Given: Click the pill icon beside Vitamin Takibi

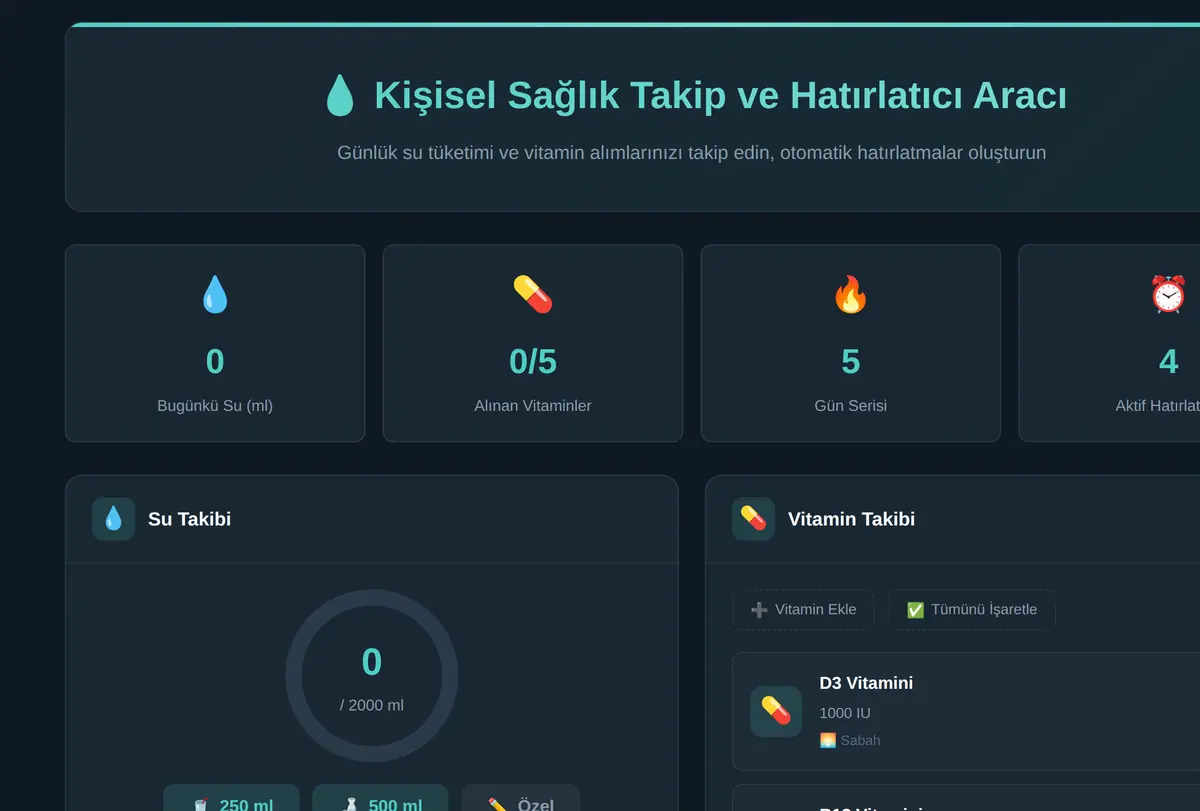Looking at the screenshot, I should coord(753,519).
